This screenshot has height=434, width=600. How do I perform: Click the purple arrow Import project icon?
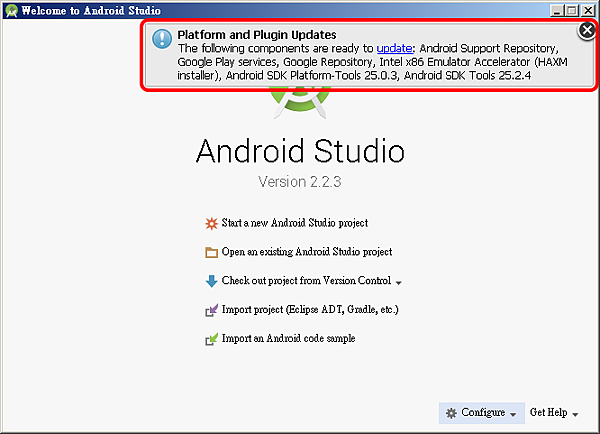(x=211, y=310)
